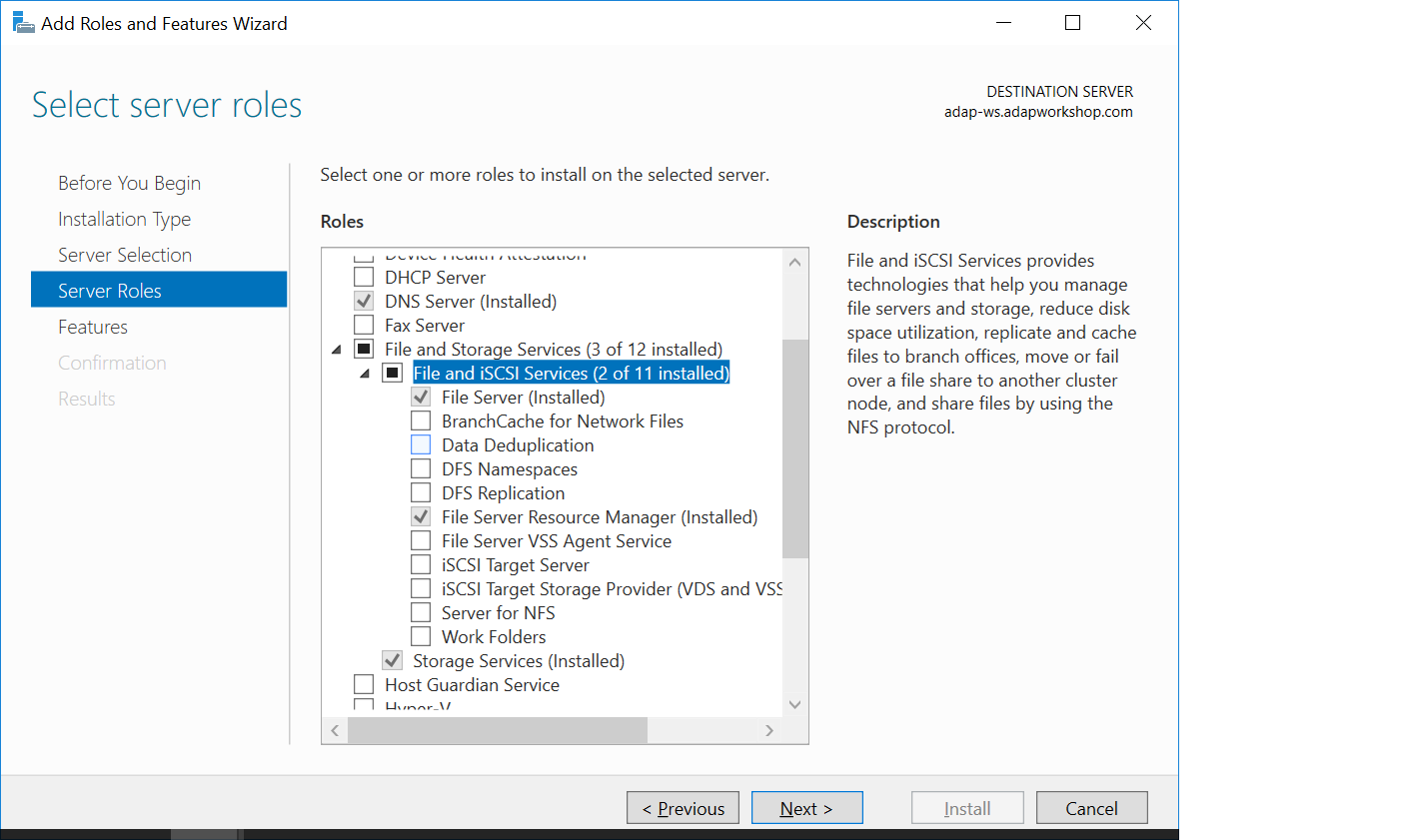Select the Storage Services (Installed) item
Image resolution: width=1425 pixels, height=840 pixels.
pos(519,660)
